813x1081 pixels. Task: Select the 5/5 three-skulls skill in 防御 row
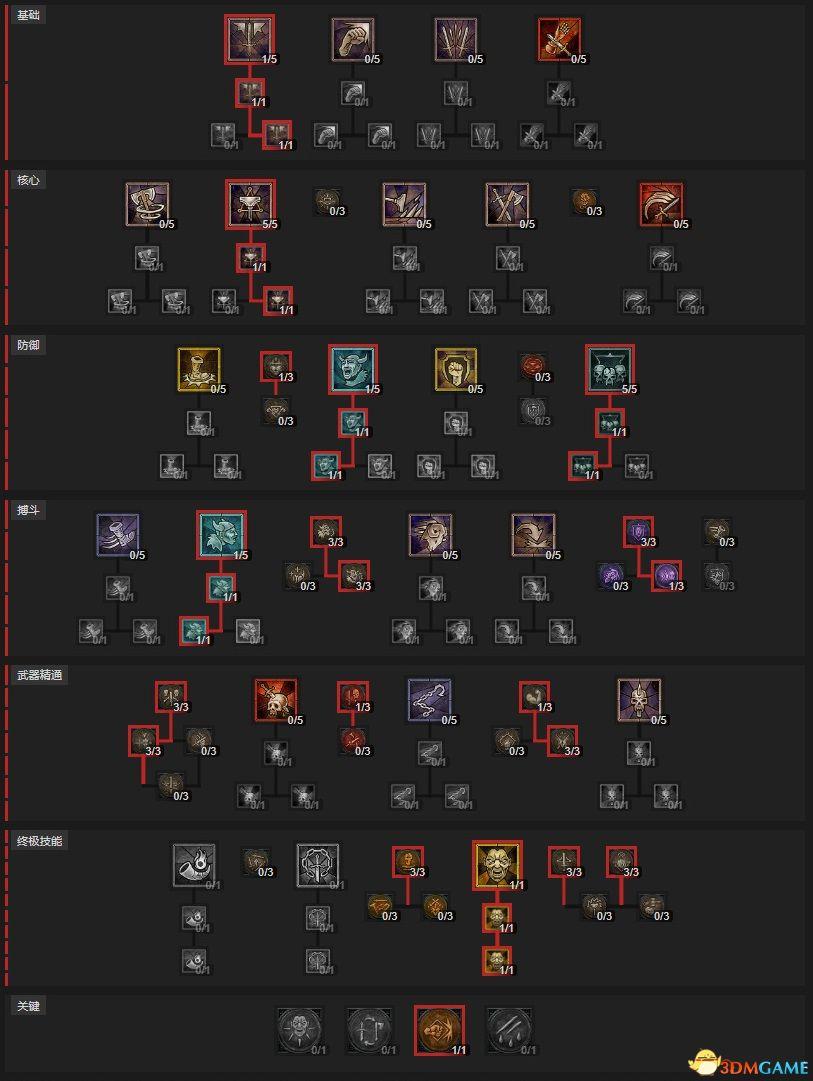610,370
